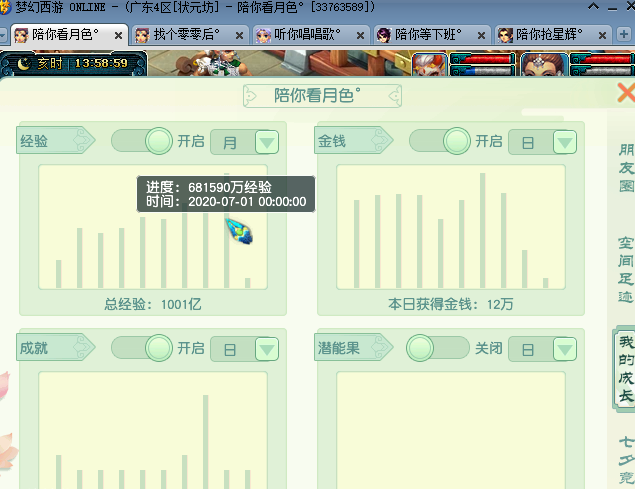Click the moon icon beside the game clock
Image resolution: width=635 pixels, height=489 pixels.
(24, 63)
